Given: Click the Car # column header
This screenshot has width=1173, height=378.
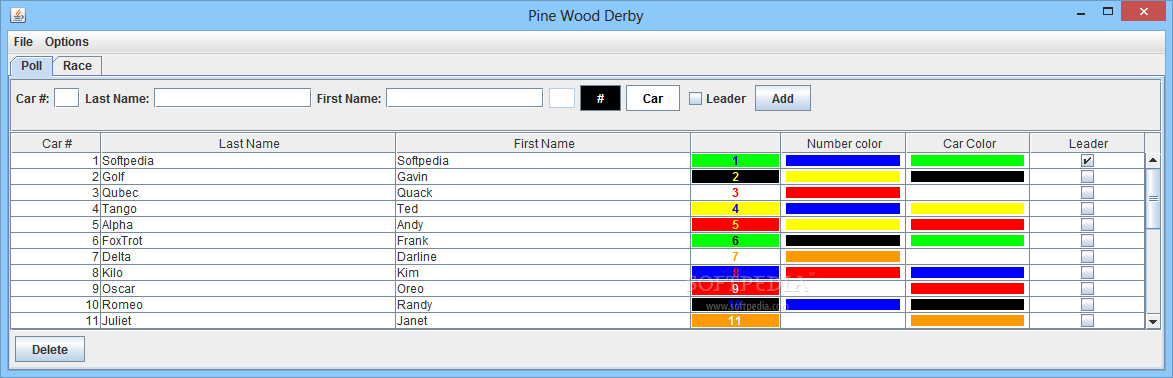Looking at the screenshot, I should (56, 143).
